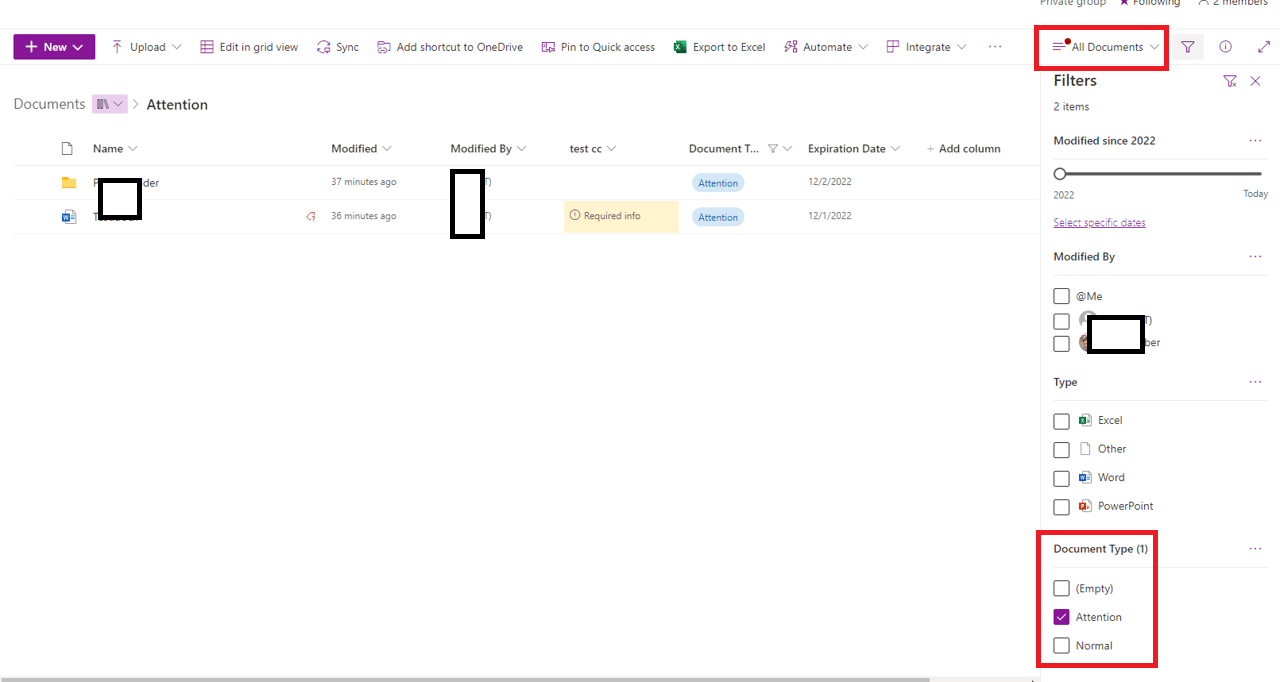The width and height of the screenshot is (1280, 682).
Task: Click the 12/2/2022 expiration date cell
Action: (x=830, y=182)
